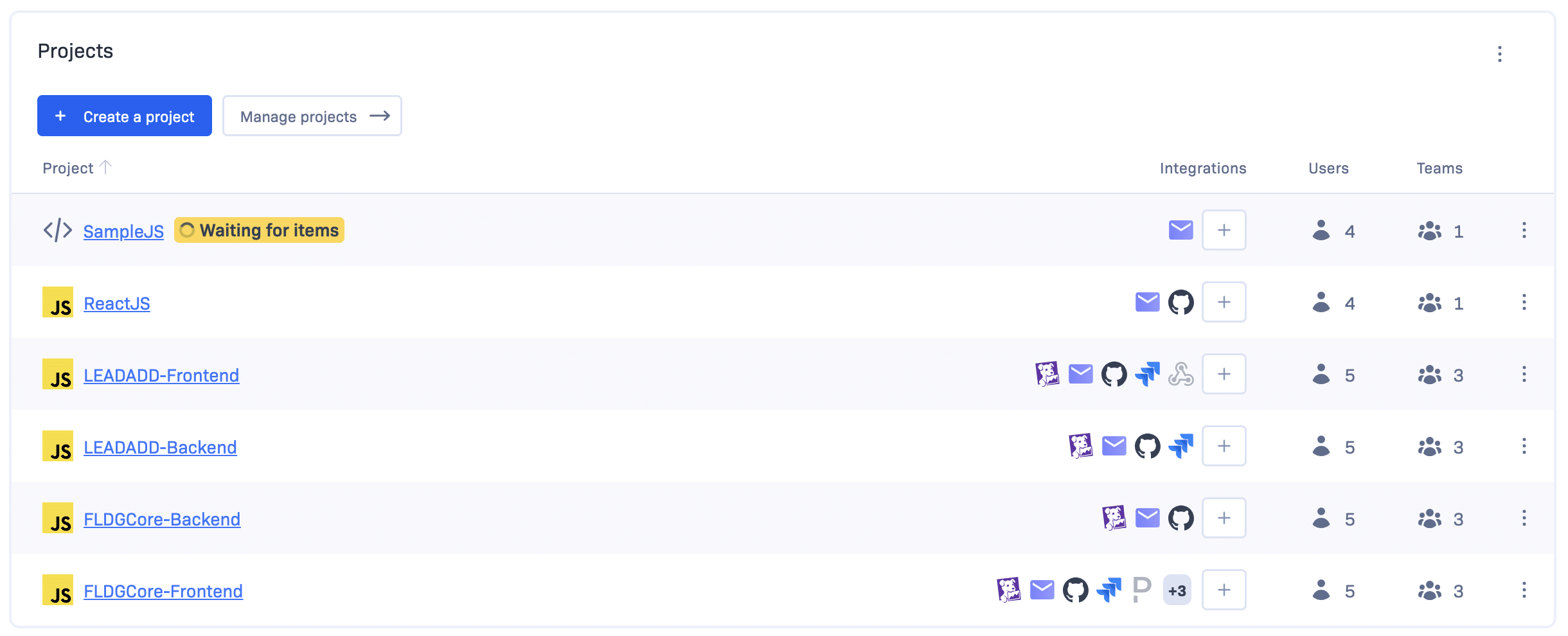Show the +3 more integrations for FLDGCore-Frontend
Screen dimensions: 1568x636
(x=1177, y=590)
